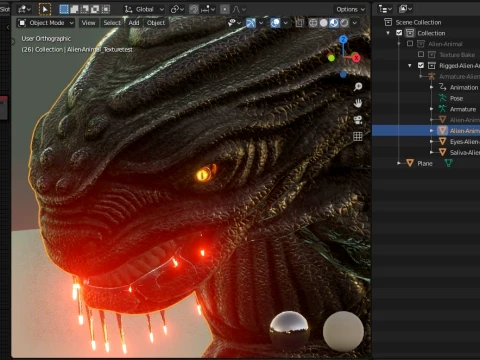Click the red X axis on navigation gizmo
Screen dimensions: 480x360
point(356,58)
